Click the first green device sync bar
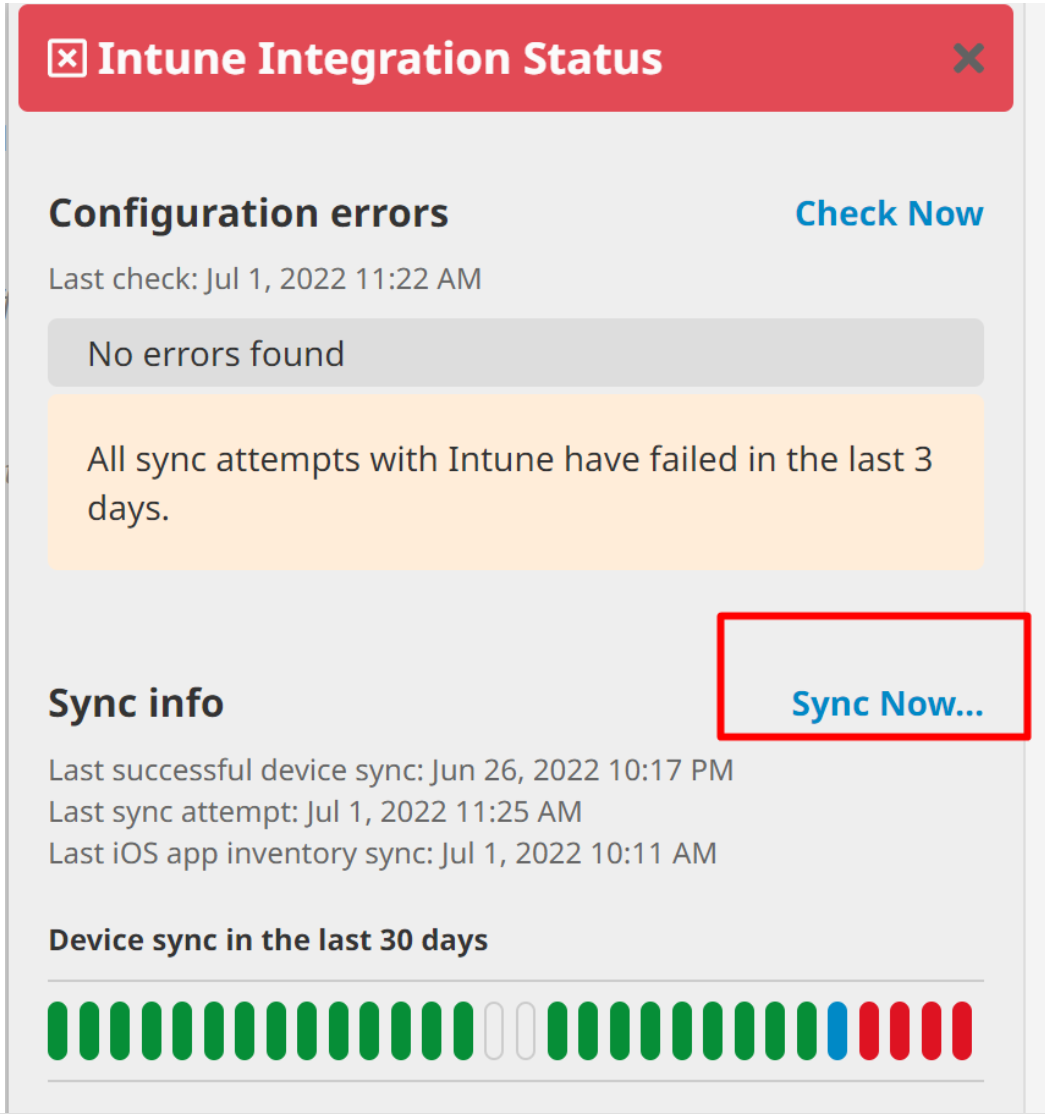Screen dimensions: 1045x1114 [x=58, y=1031]
